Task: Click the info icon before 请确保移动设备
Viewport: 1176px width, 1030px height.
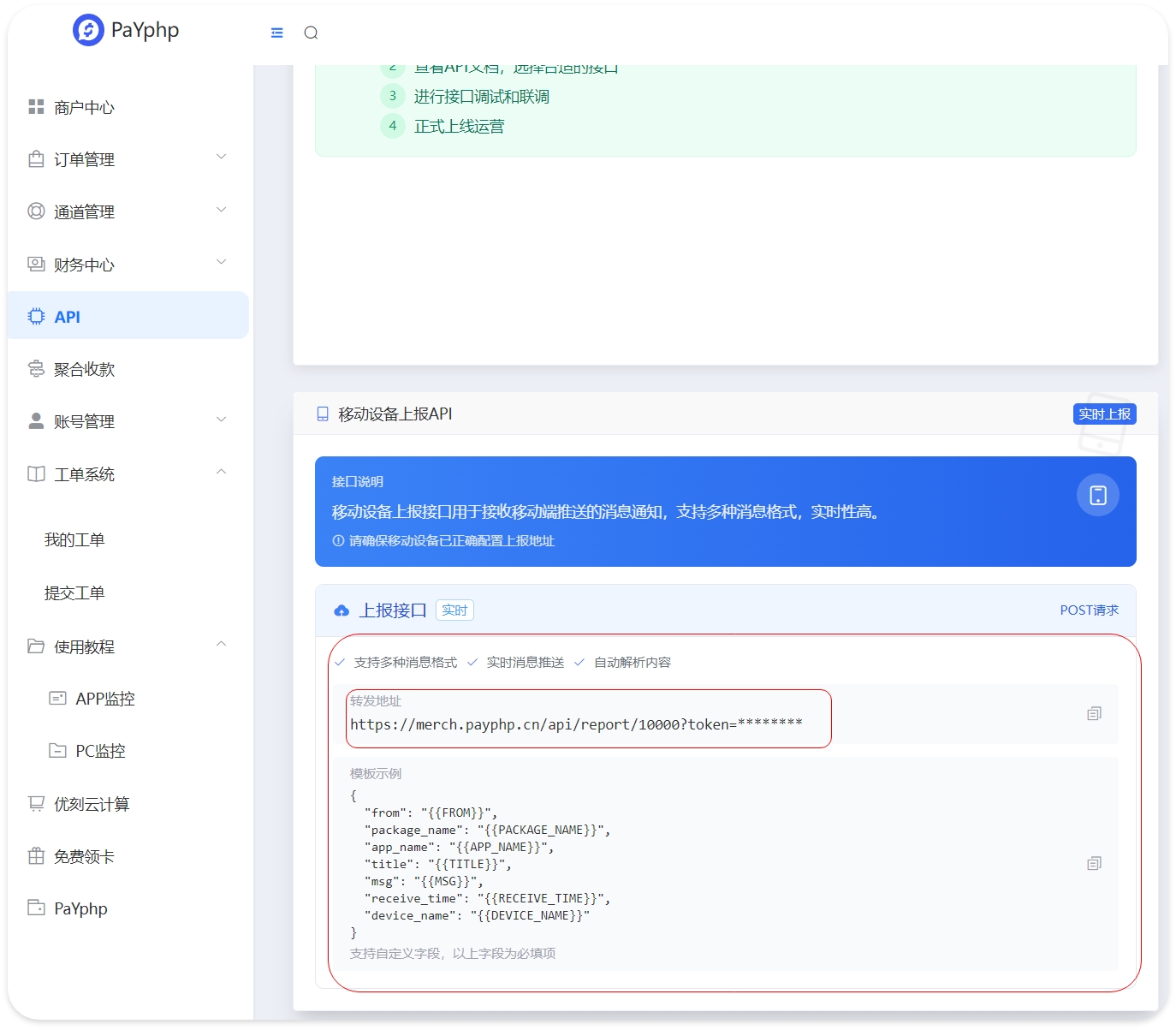Action: click(338, 541)
